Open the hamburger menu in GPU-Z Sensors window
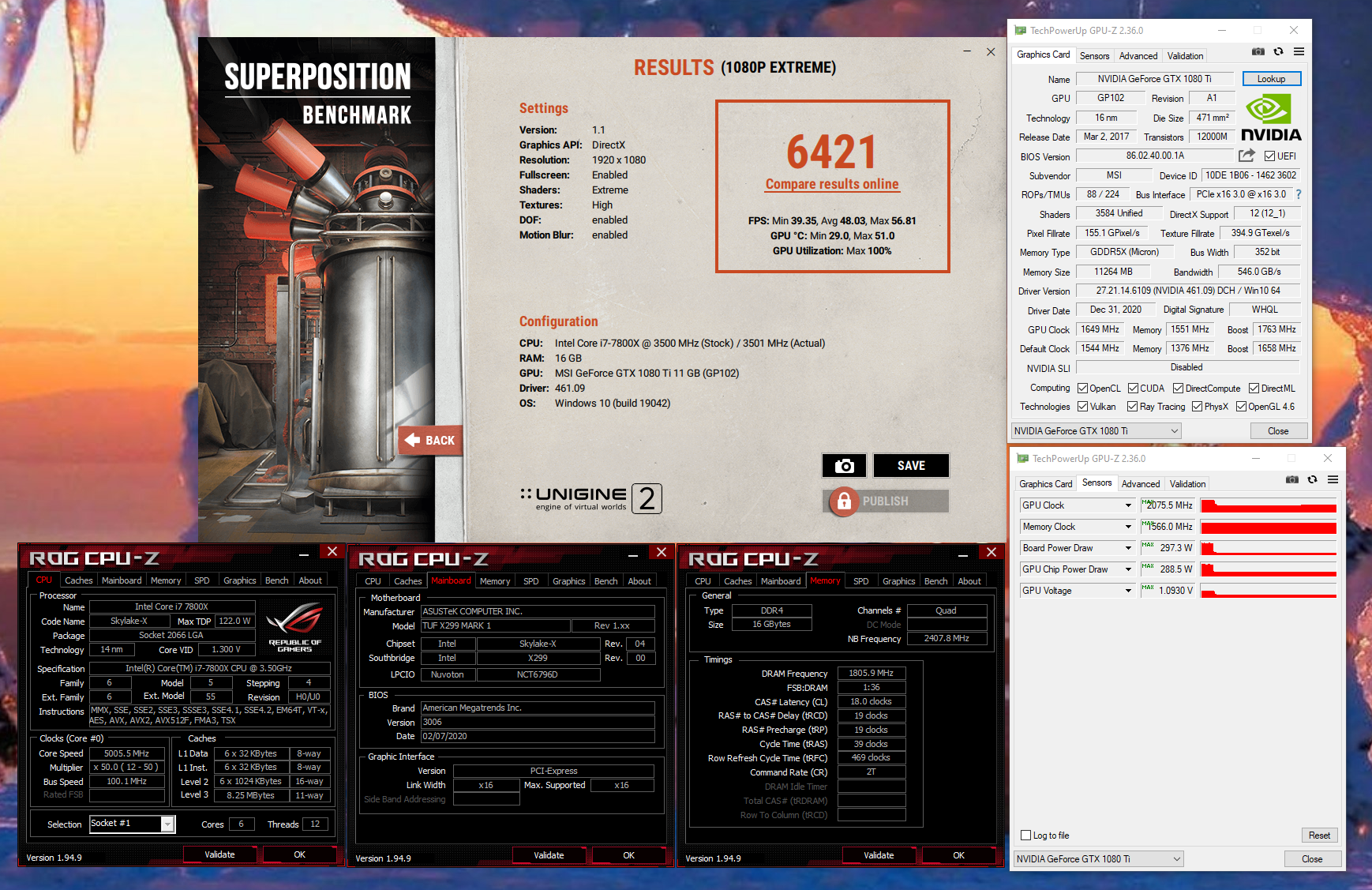Screen dimensions: 1372x890 pyautogui.click(x=1333, y=480)
